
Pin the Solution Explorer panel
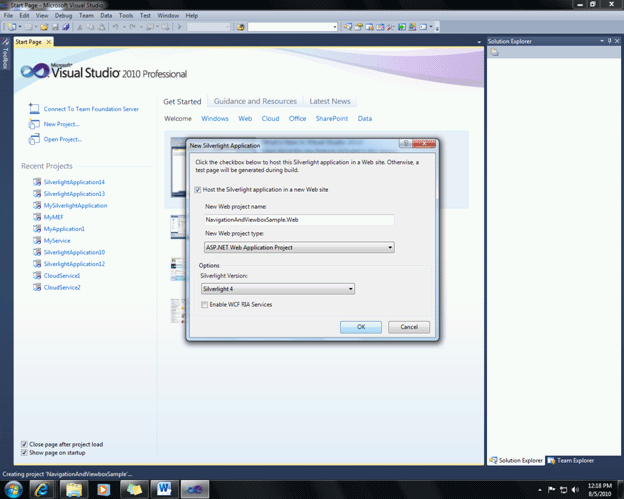coord(609,41)
